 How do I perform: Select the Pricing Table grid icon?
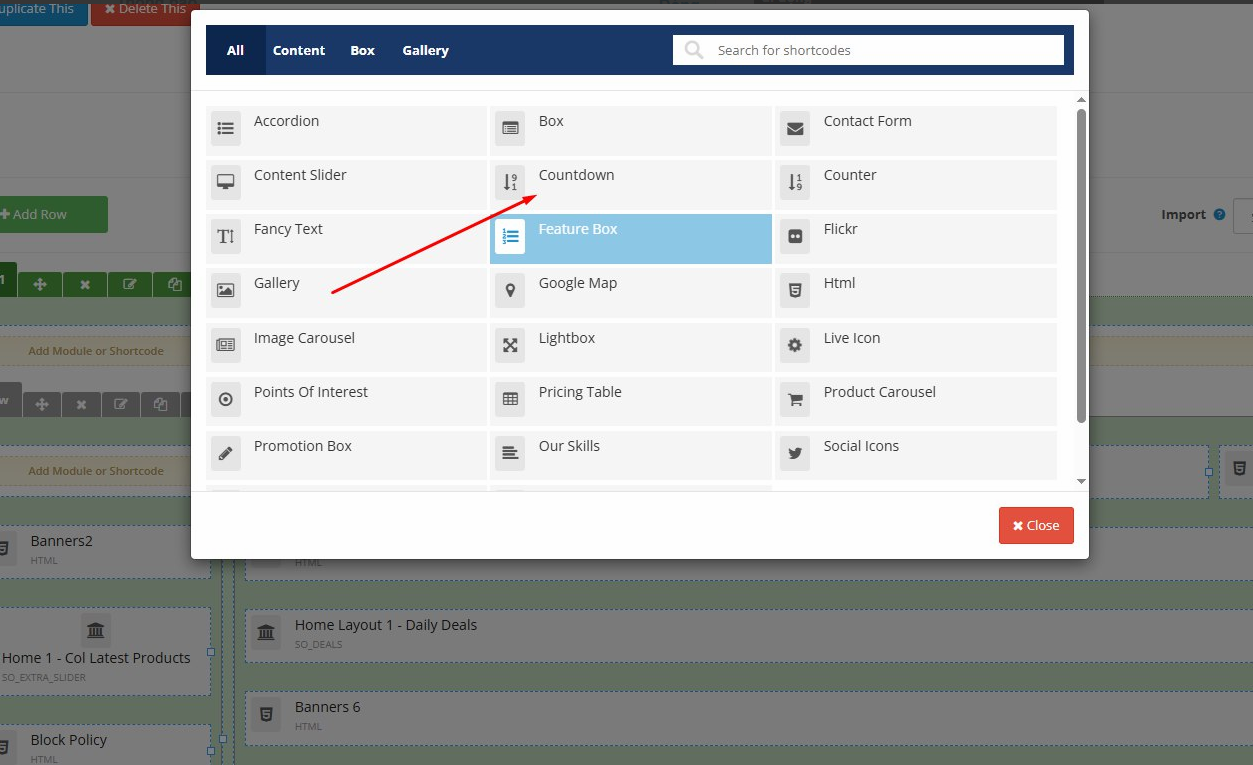pos(510,399)
